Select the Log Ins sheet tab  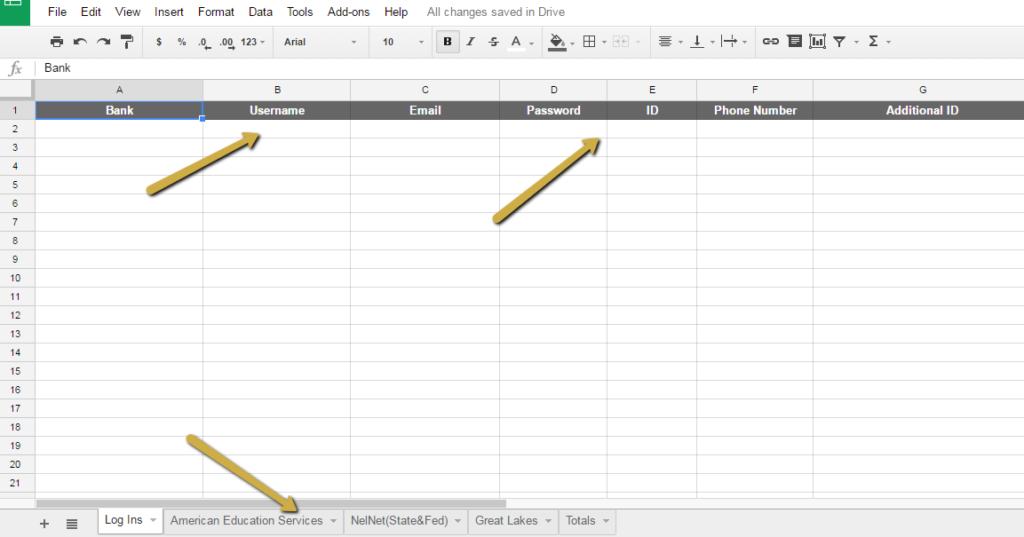pyautogui.click(x=123, y=520)
